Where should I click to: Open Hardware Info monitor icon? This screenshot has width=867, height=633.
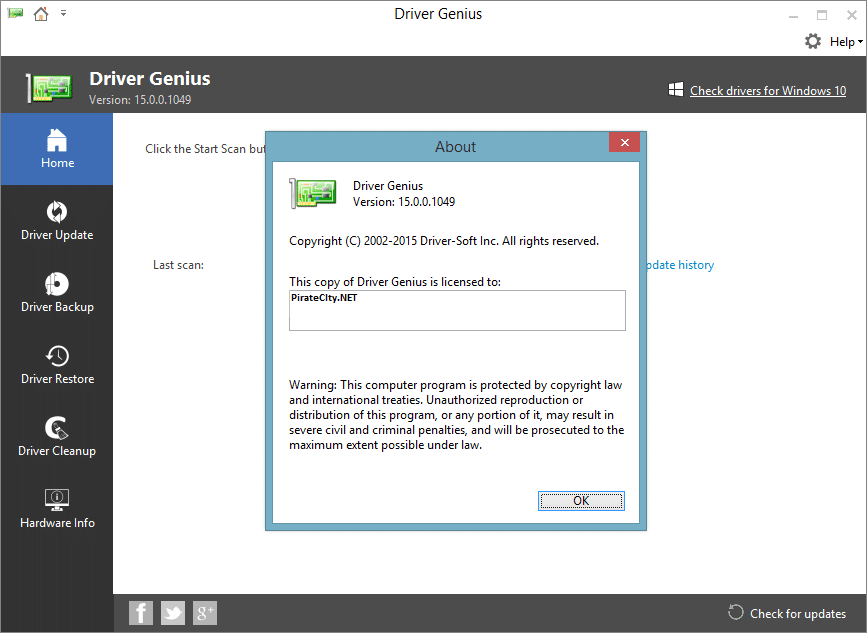[57, 499]
